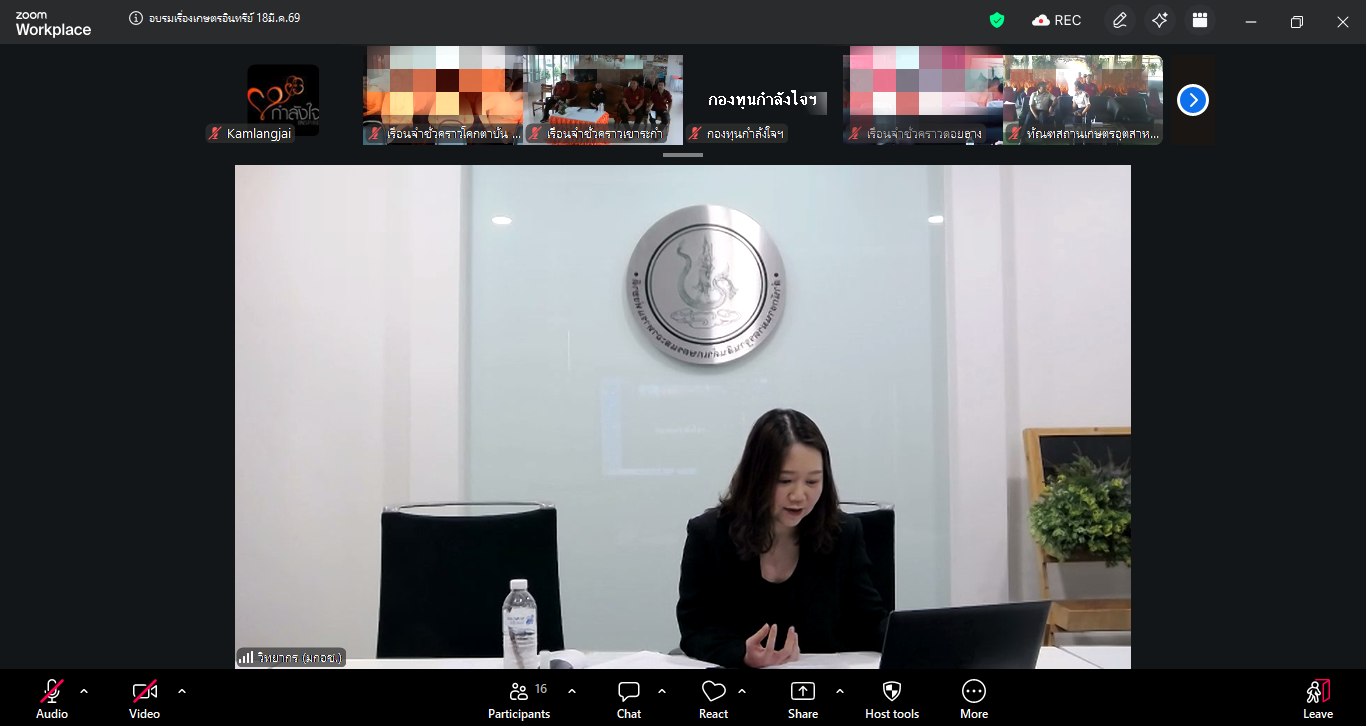Click the REC recording indicator

pos(1057,20)
